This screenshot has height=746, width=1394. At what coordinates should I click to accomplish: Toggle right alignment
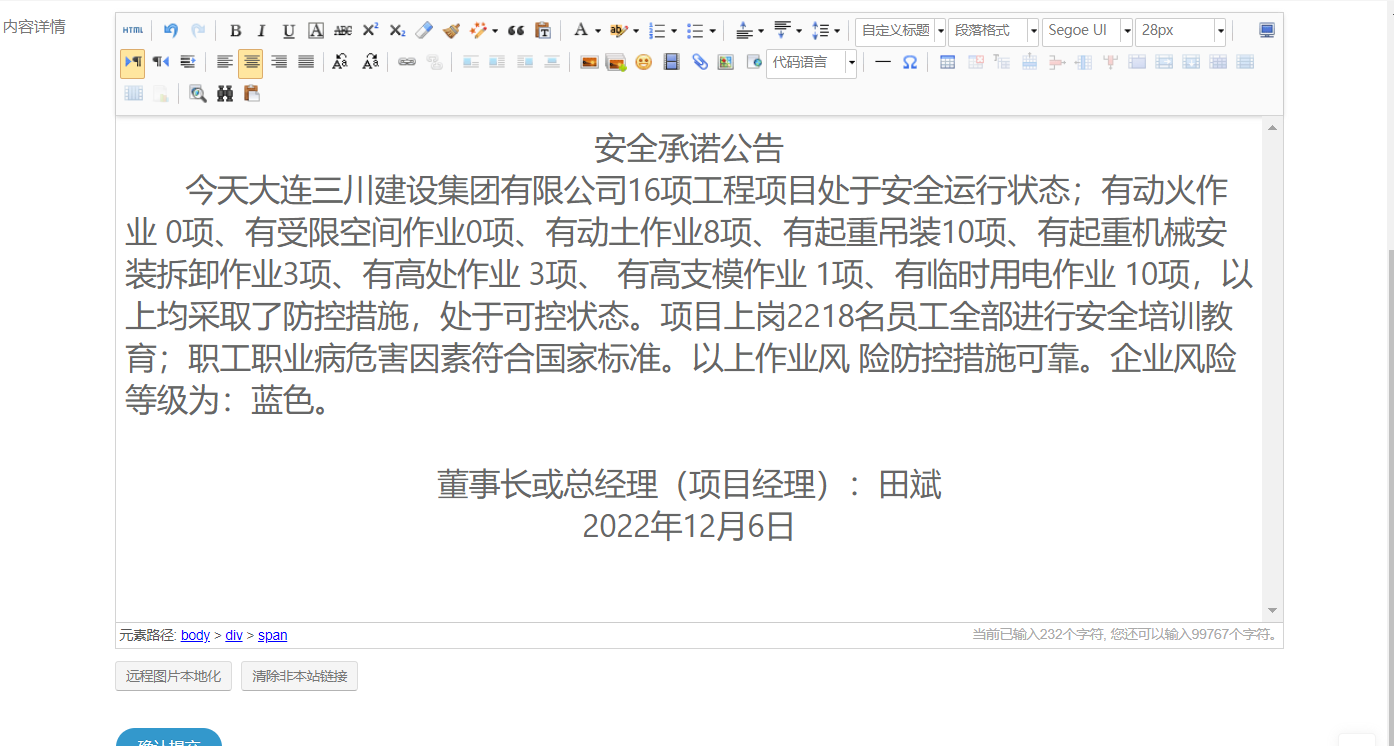pyautogui.click(x=279, y=62)
